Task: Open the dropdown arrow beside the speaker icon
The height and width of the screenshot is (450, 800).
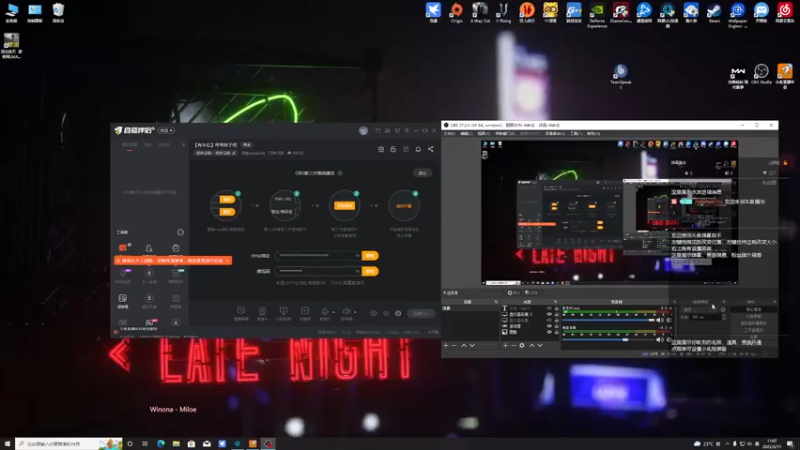Action: (x=355, y=312)
